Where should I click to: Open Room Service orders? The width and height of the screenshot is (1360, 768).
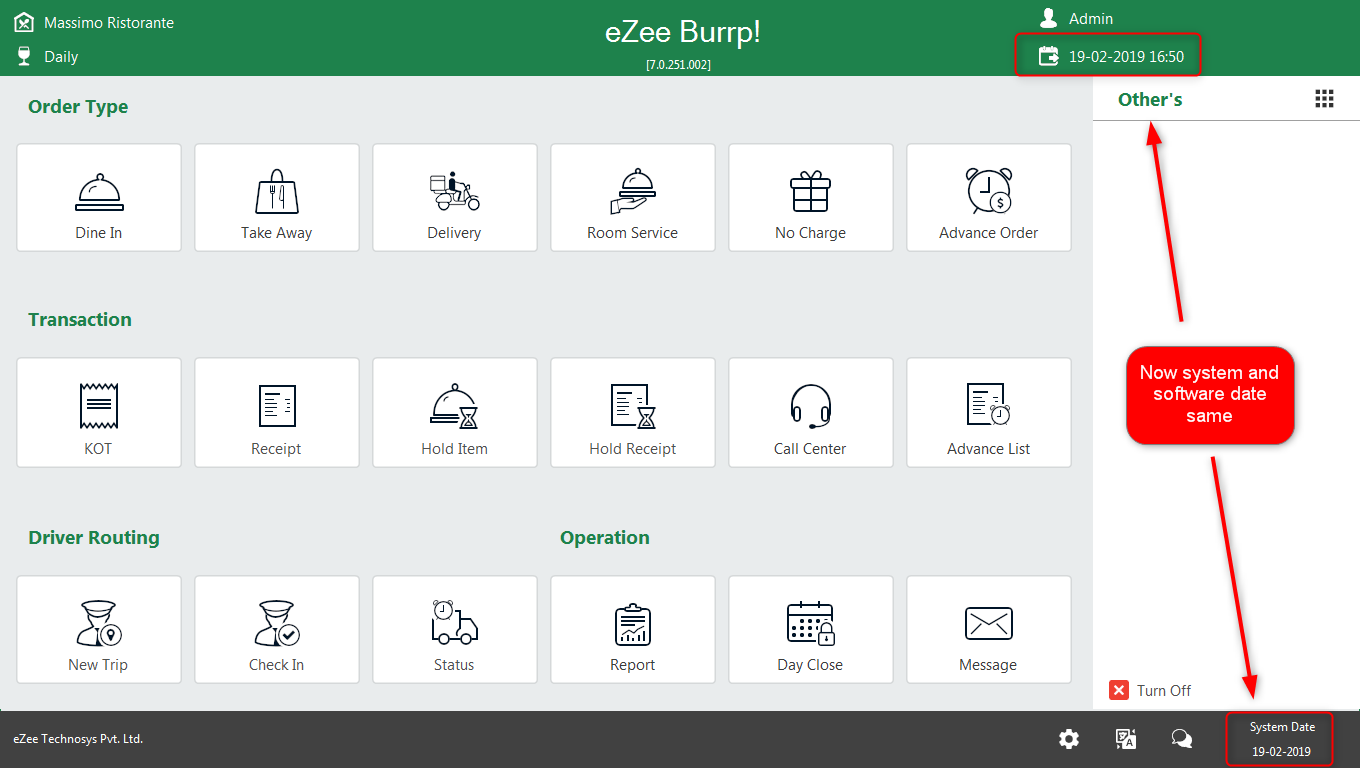[633, 197]
